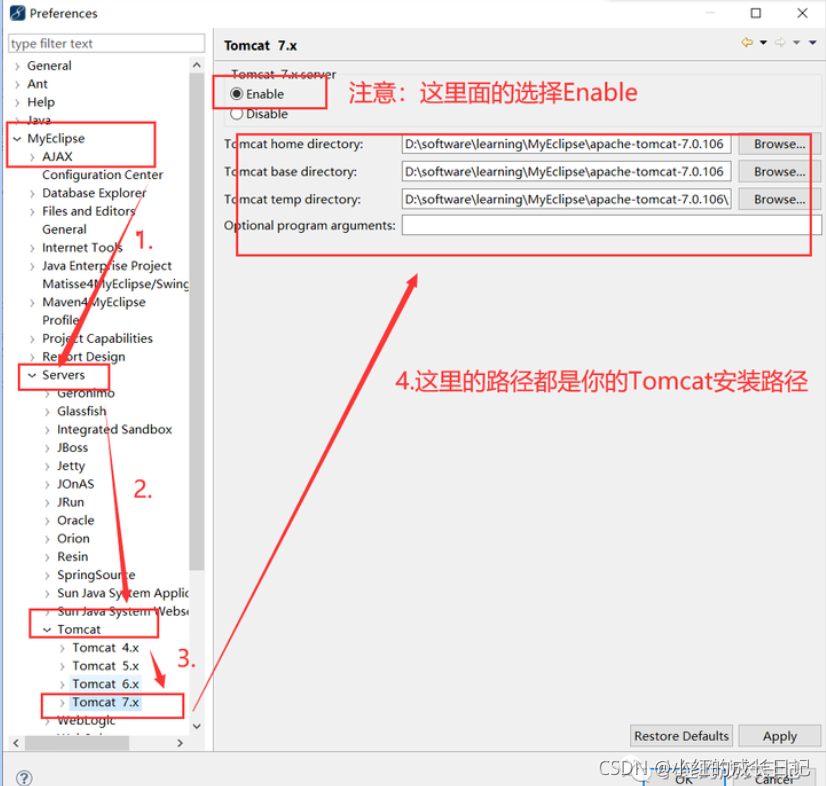Open the back history dropdown arrow
Screen dimensions: 826x786
click(763, 43)
